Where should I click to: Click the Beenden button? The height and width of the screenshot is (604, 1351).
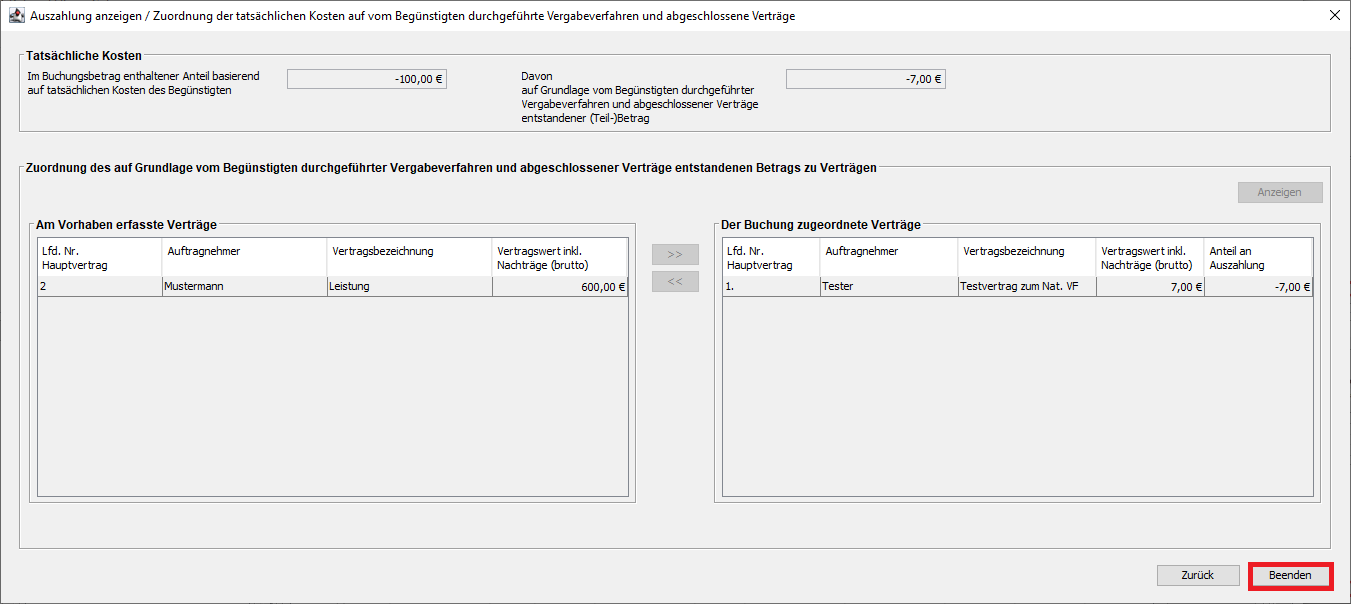(x=1290, y=576)
